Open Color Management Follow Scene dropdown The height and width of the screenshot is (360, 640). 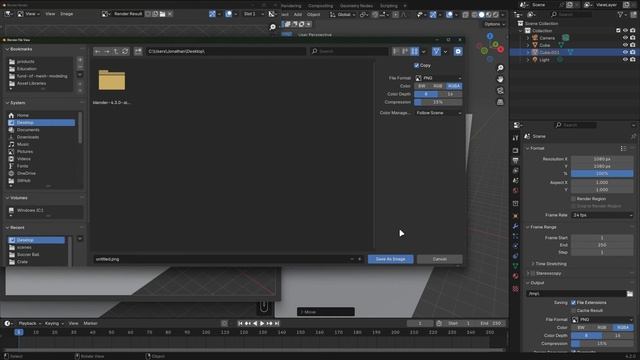click(438, 113)
